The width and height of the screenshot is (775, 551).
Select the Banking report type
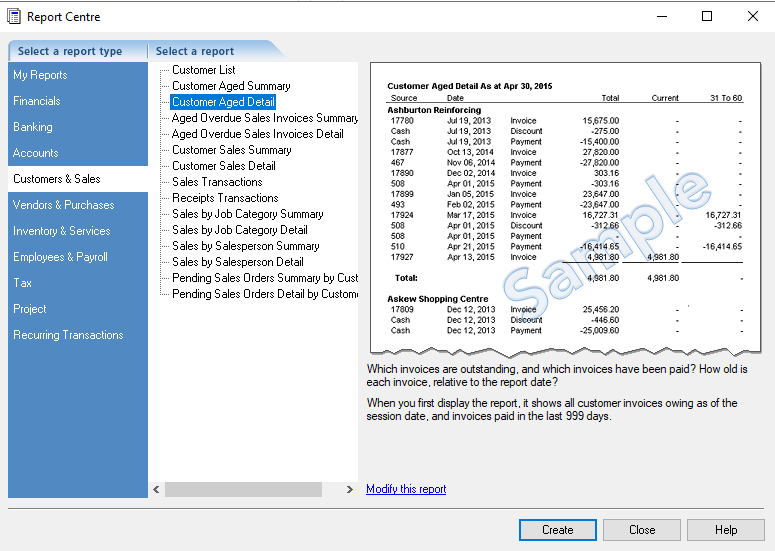coord(33,127)
